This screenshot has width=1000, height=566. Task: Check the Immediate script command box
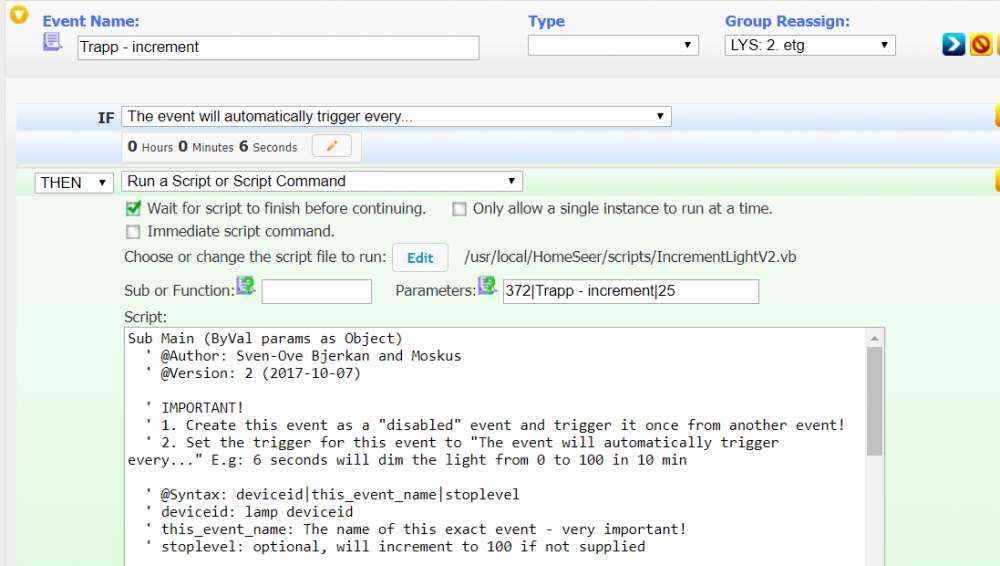click(132, 231)
